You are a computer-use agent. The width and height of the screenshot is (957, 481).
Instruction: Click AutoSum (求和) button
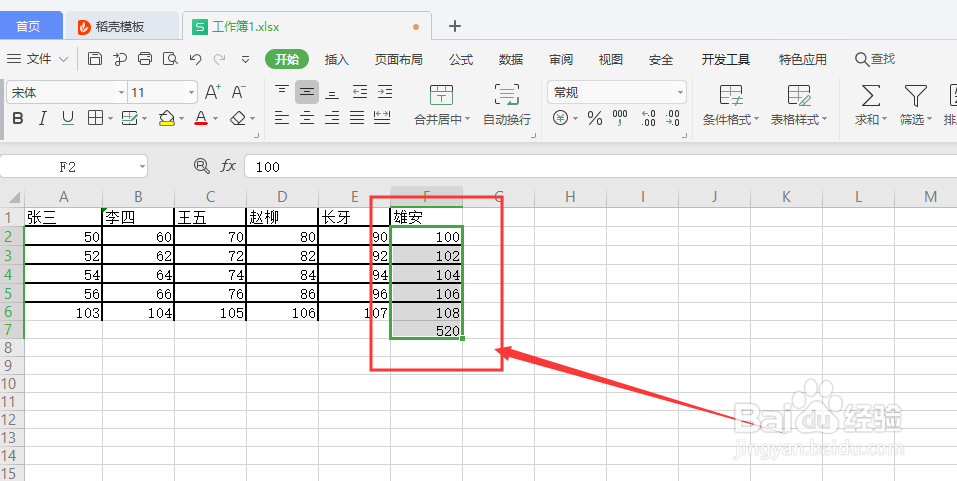coord(870,105)
